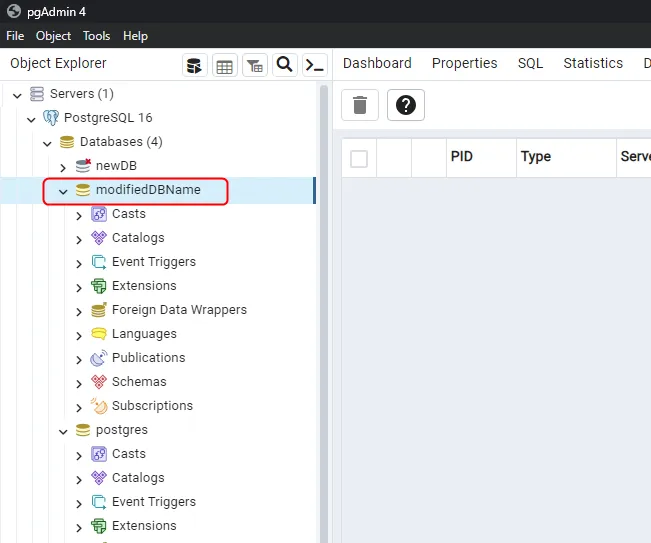This screenshot has height=543, width=651.
Task: Open the Tools menu
Action: [x=96, y=36]
